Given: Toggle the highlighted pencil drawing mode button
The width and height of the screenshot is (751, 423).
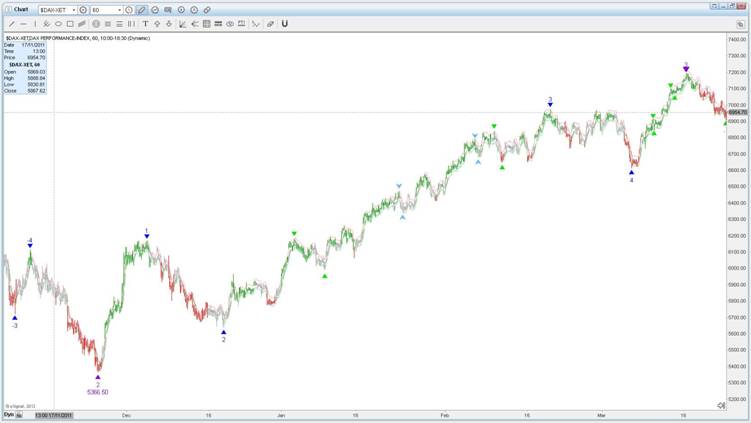Looking at the screenshot, I should (141, 9).
